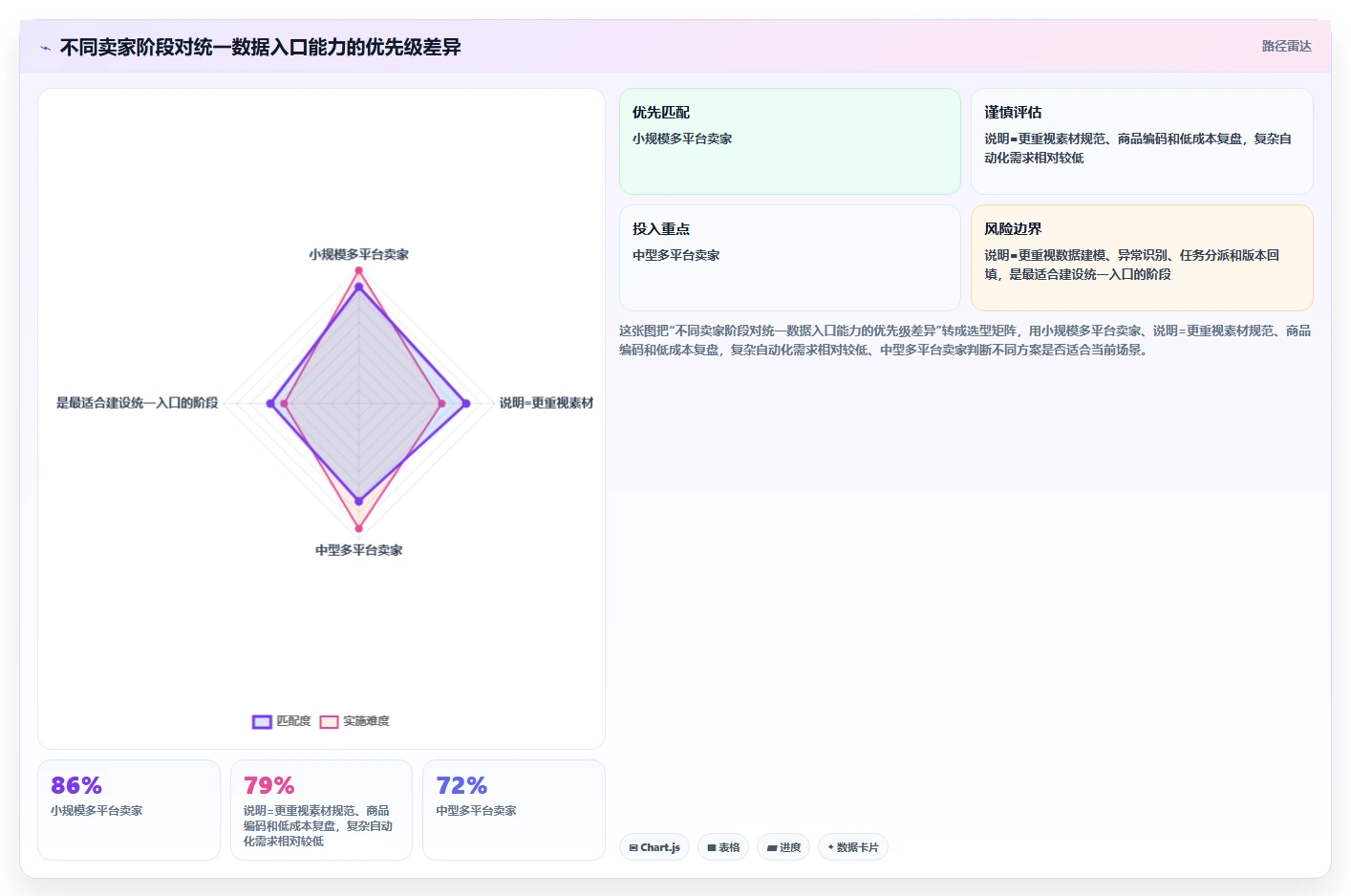Image resolution: width=1351 pixels, height=896 pixels.
Task: Click the purple data point at radar bottom
Action: click(359, 501)
